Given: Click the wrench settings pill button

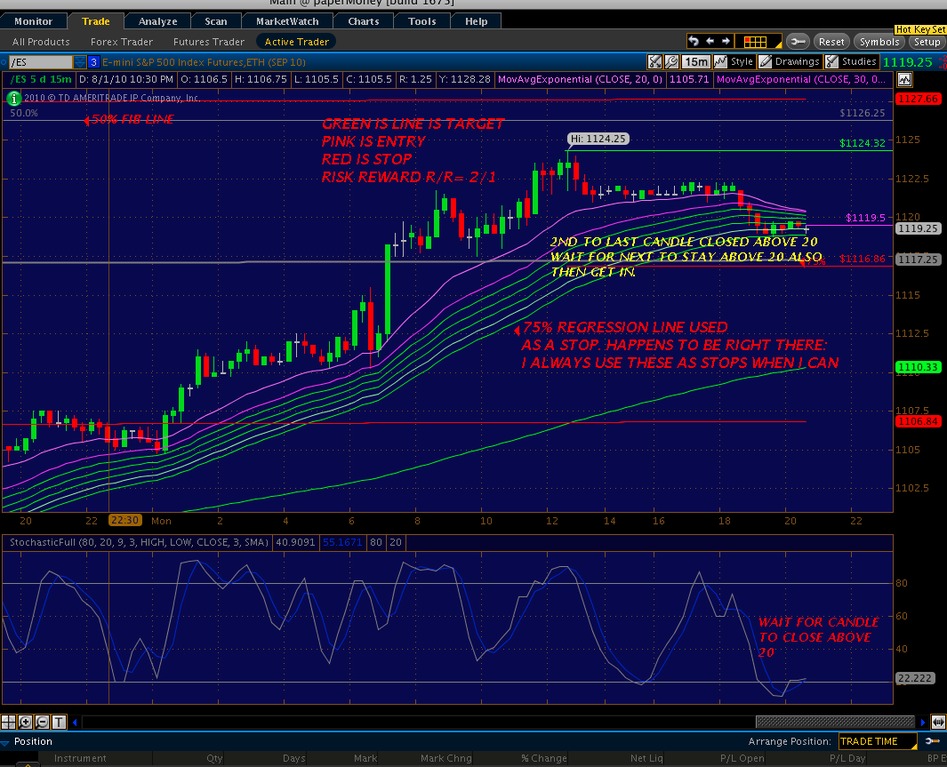Looking at the screenshot, I should point(798,42).
